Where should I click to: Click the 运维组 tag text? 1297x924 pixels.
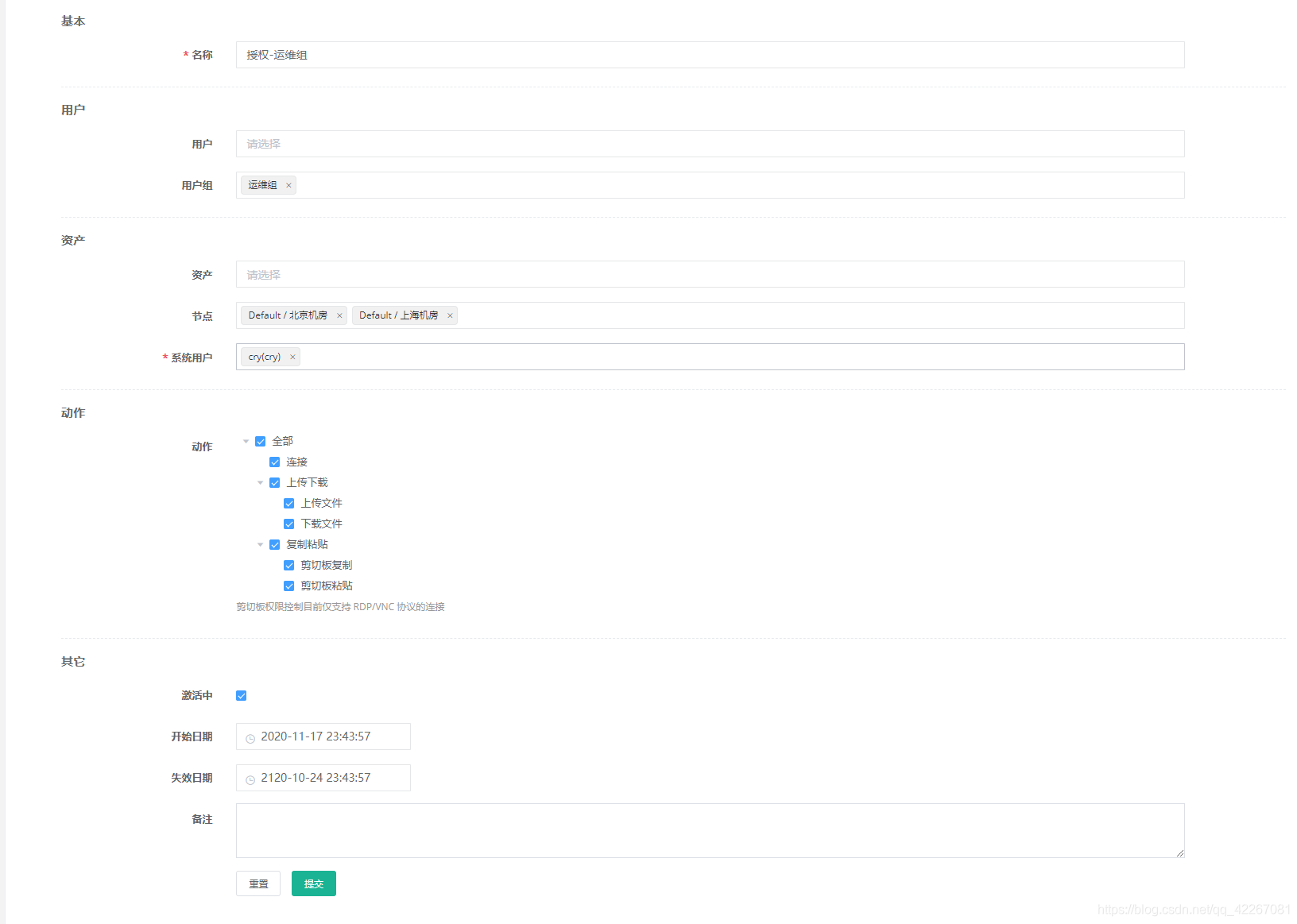[262, 185]
